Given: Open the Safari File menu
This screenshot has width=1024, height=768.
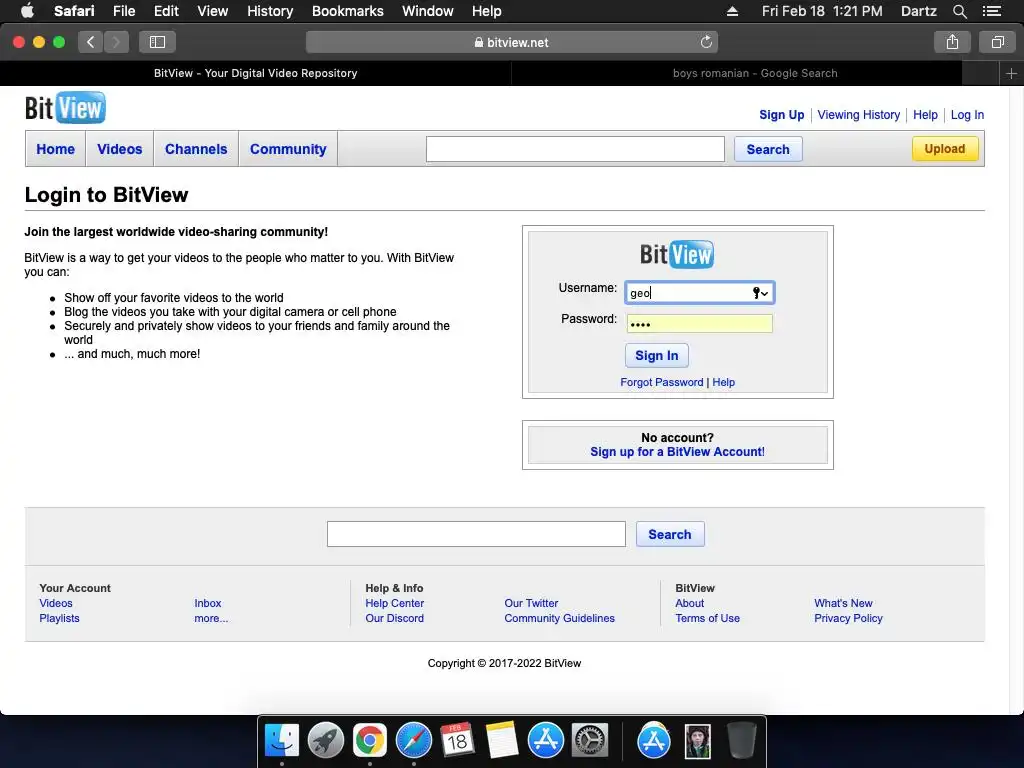Looking at the screenshot, I should coord(123,11).
